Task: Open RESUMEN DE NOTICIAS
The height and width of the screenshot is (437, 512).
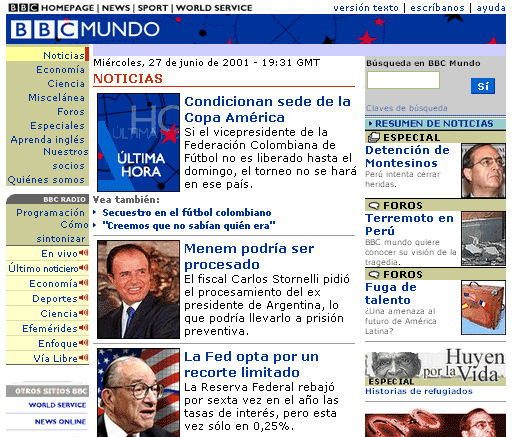Action: (434, 124)
